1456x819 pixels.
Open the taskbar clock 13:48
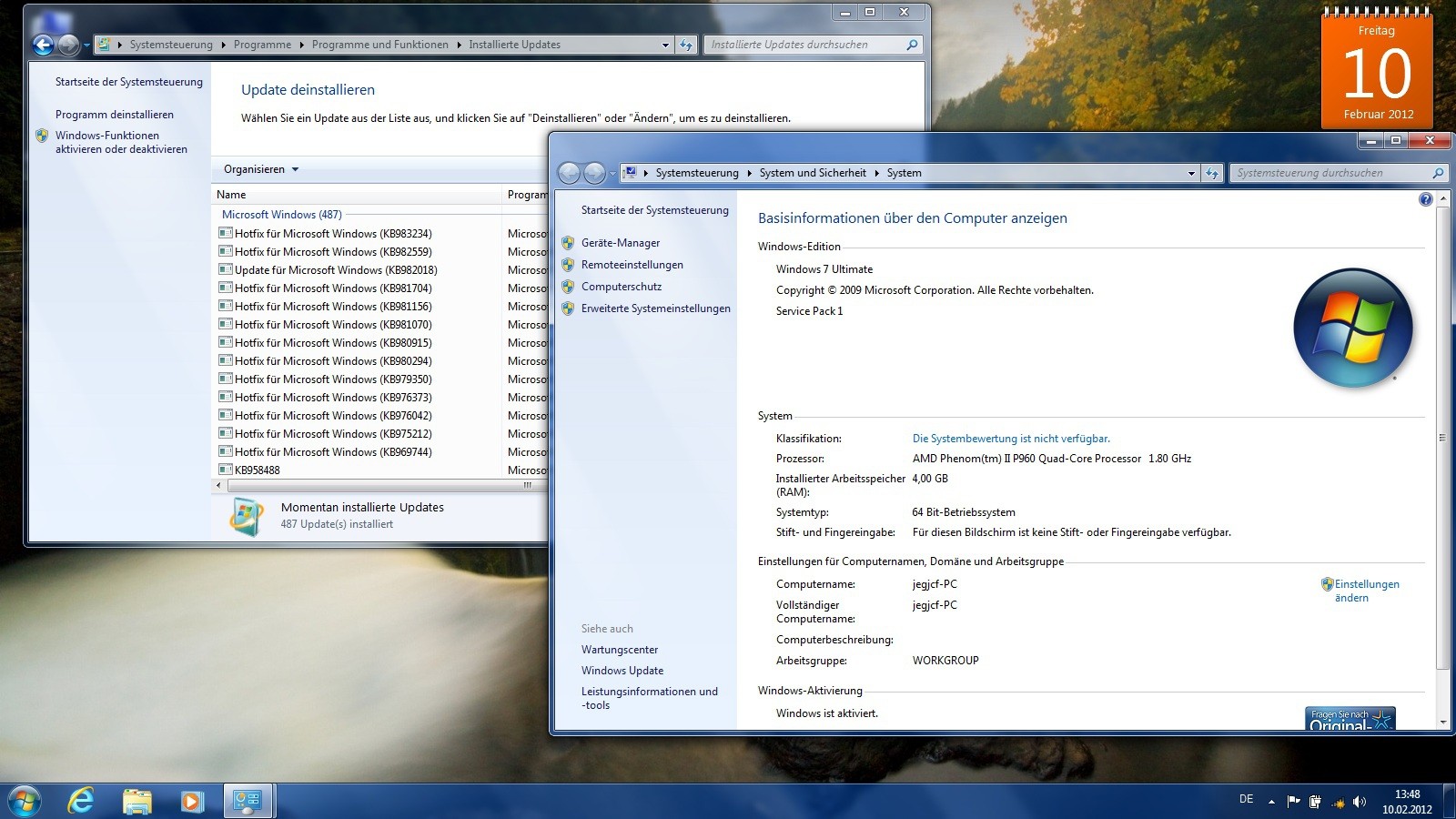pos(1407,802)
